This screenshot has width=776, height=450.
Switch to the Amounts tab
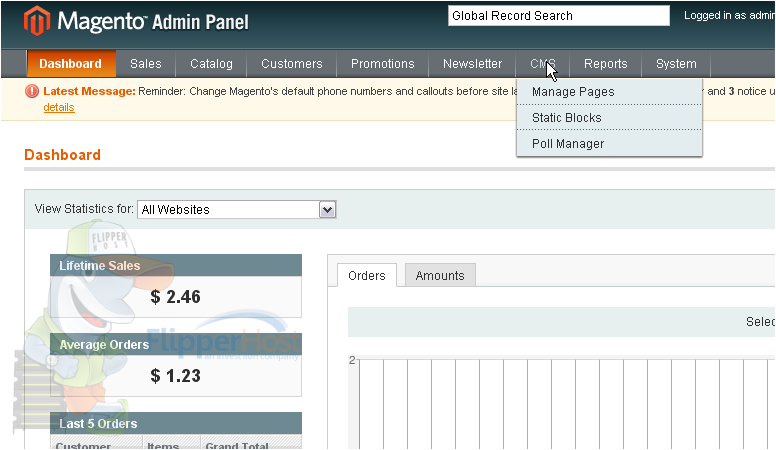point(440,275)
